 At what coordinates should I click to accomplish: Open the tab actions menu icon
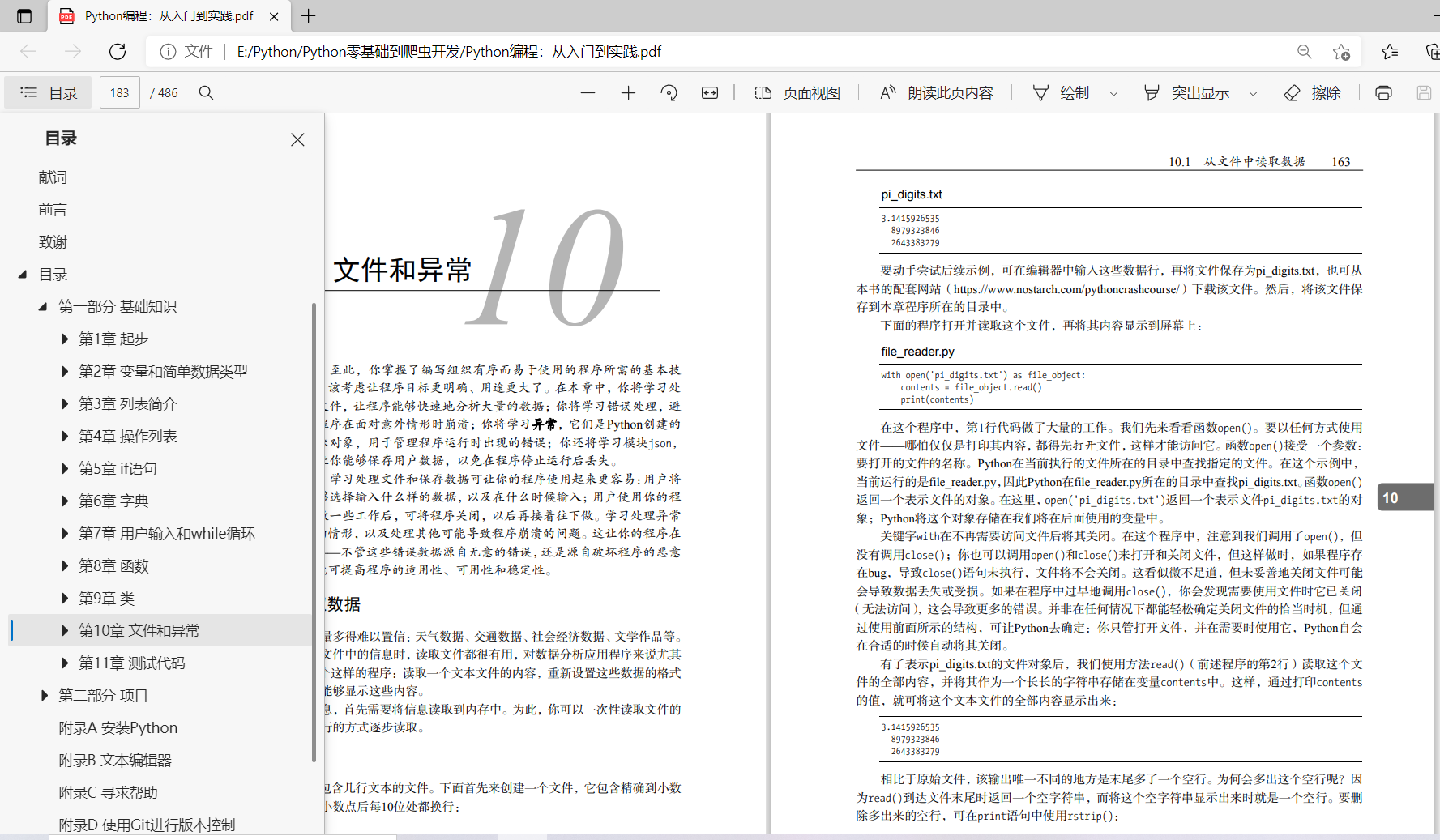coord(24,15)
